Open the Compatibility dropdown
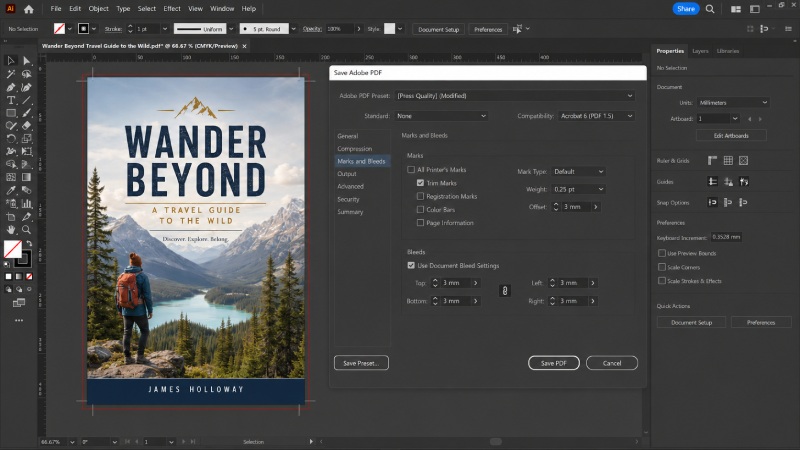 (596, 116)
